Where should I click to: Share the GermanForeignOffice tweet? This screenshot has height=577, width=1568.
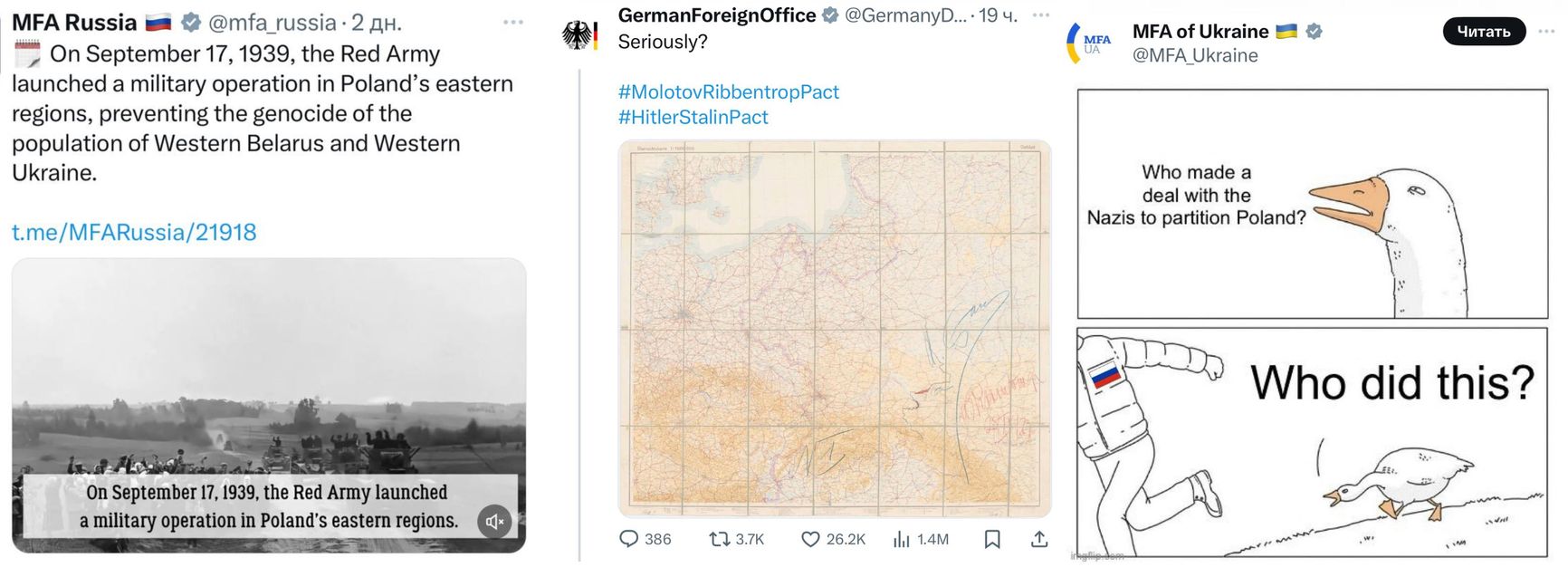click(1039, 539)
